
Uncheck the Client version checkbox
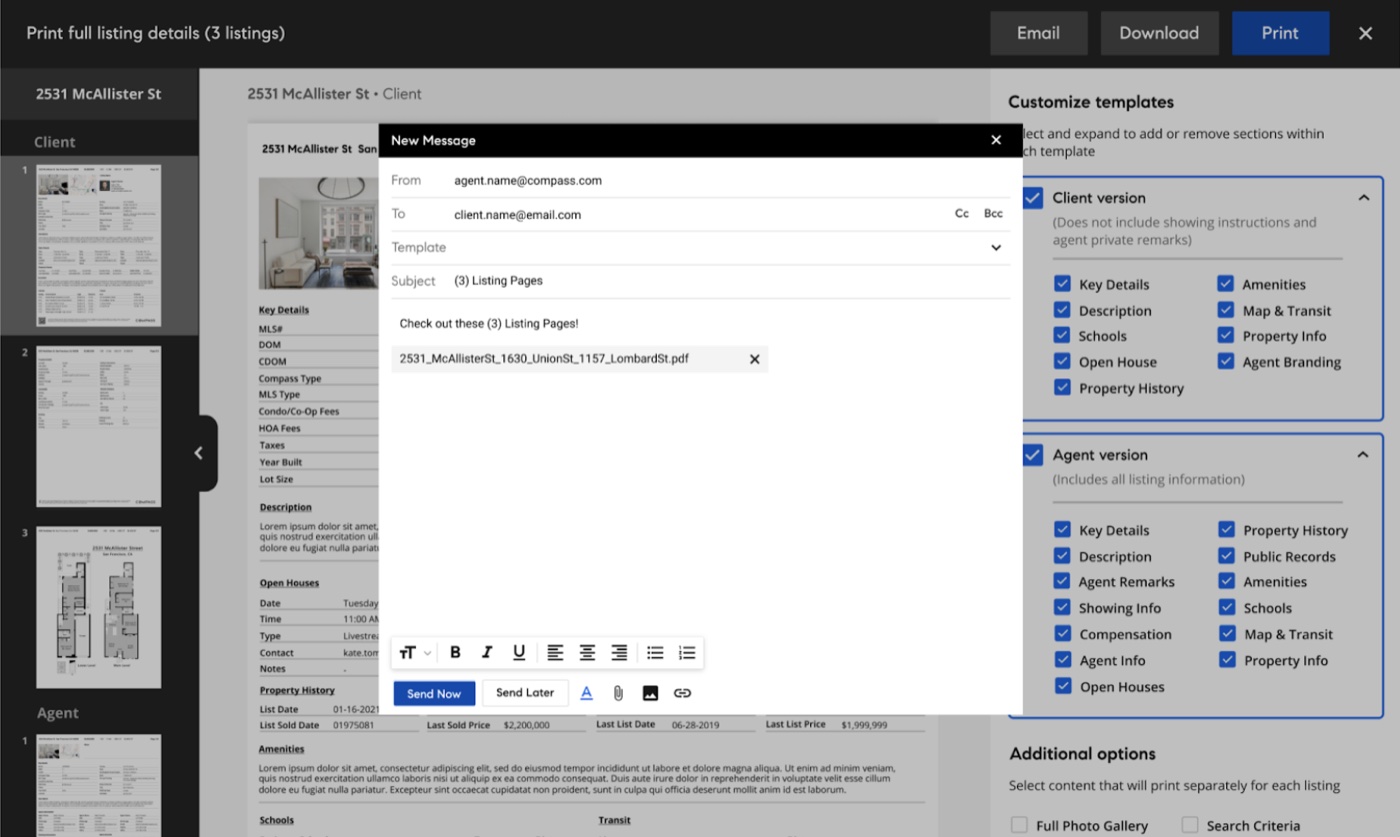tap(1033, 198)
